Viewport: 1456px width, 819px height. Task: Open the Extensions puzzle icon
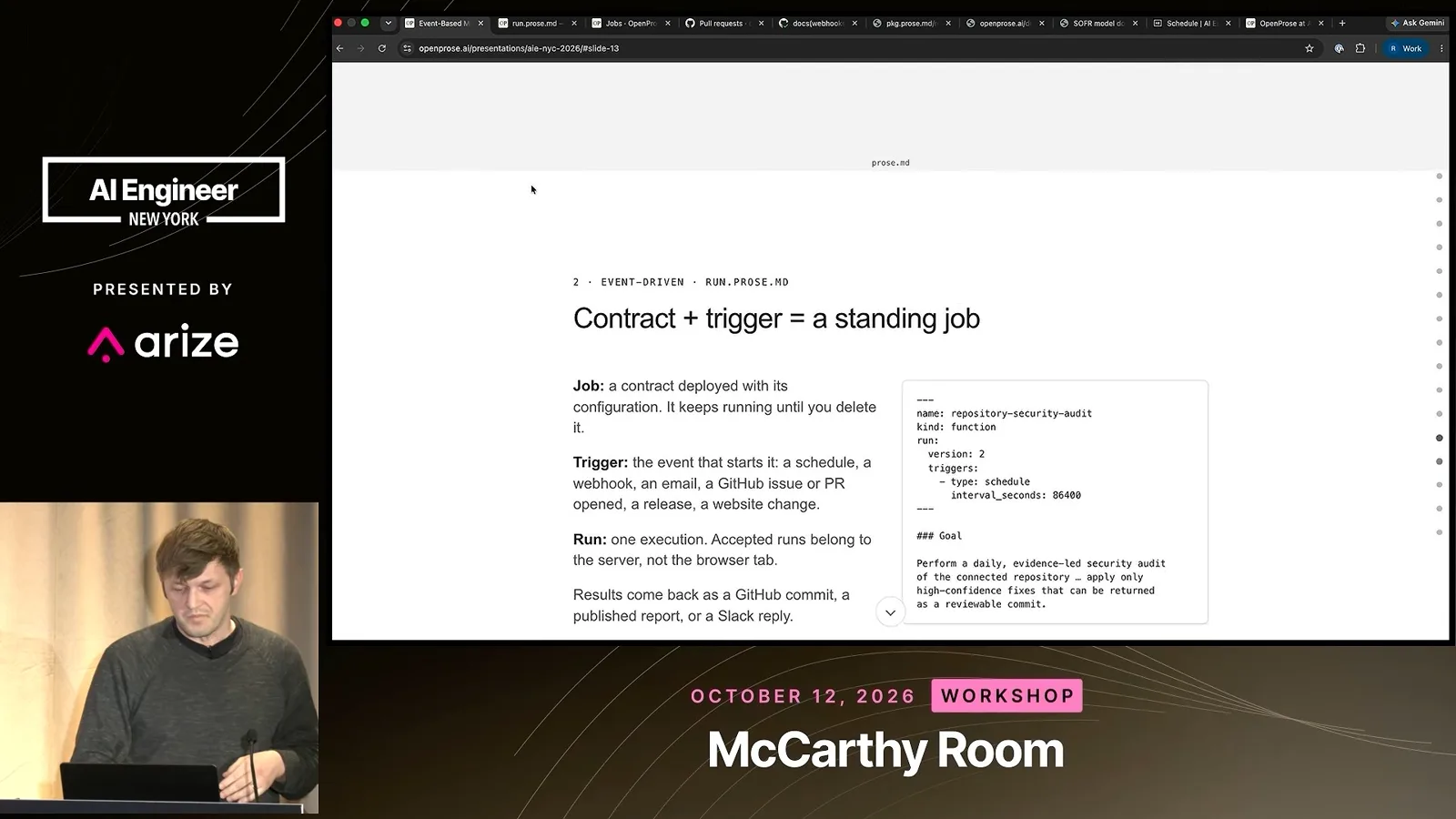[1360, 48]
